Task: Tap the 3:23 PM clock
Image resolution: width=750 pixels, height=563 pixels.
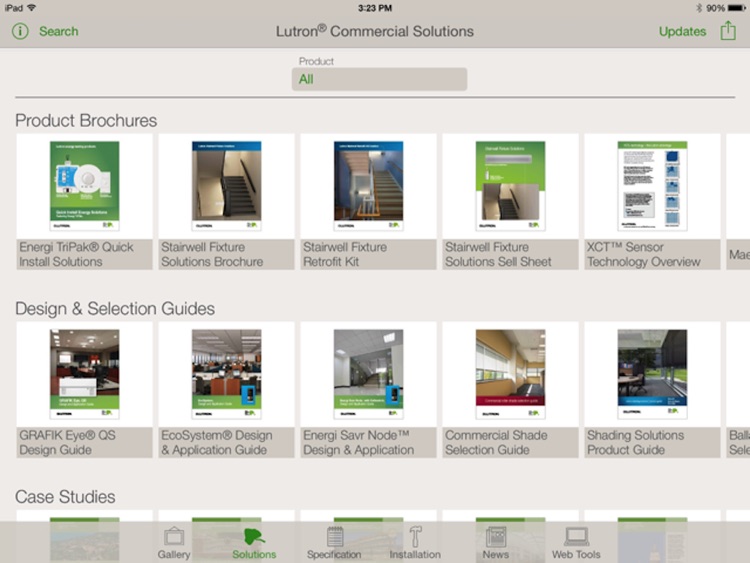Action: [375, 8]
